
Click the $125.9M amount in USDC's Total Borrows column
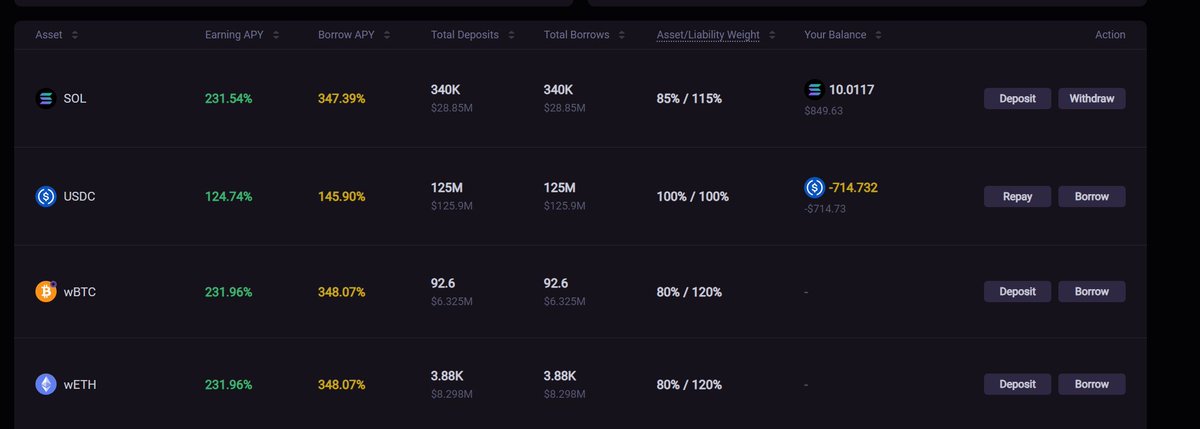tap(565, 205)
